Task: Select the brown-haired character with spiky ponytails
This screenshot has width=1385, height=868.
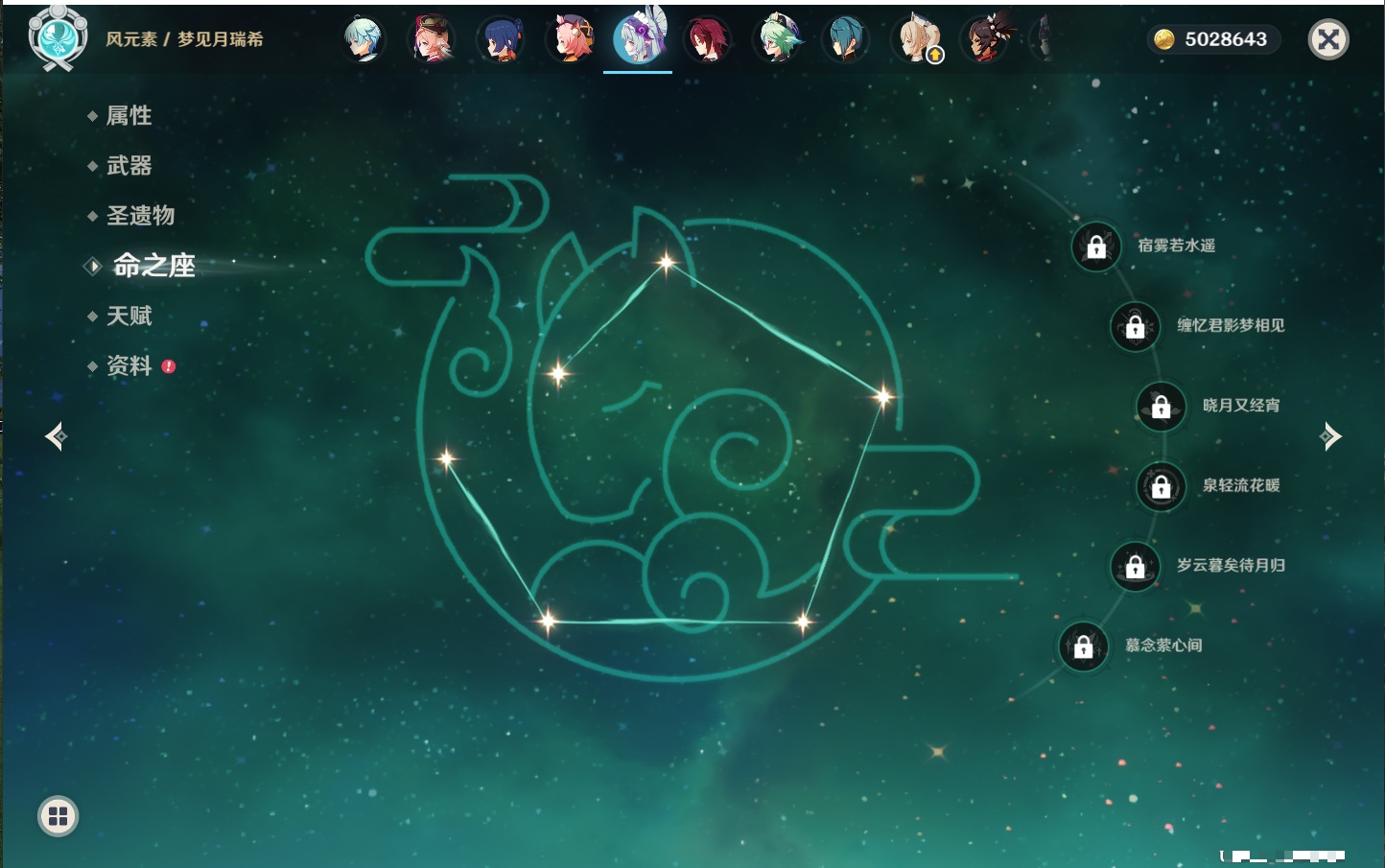Action: pos(985,39)
